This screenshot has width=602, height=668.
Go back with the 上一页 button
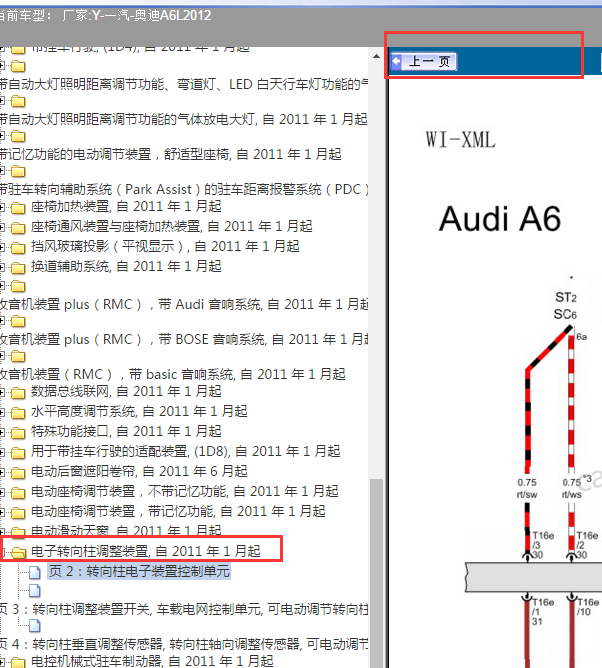[x=423, y=61]
